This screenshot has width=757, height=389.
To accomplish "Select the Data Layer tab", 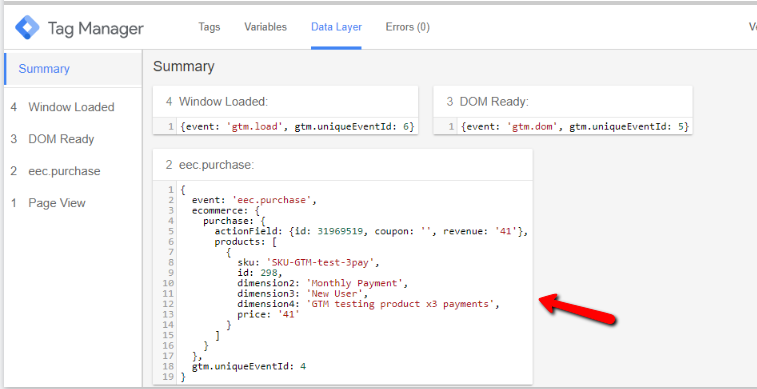I will pyautogui.click(x=336, y=27).
